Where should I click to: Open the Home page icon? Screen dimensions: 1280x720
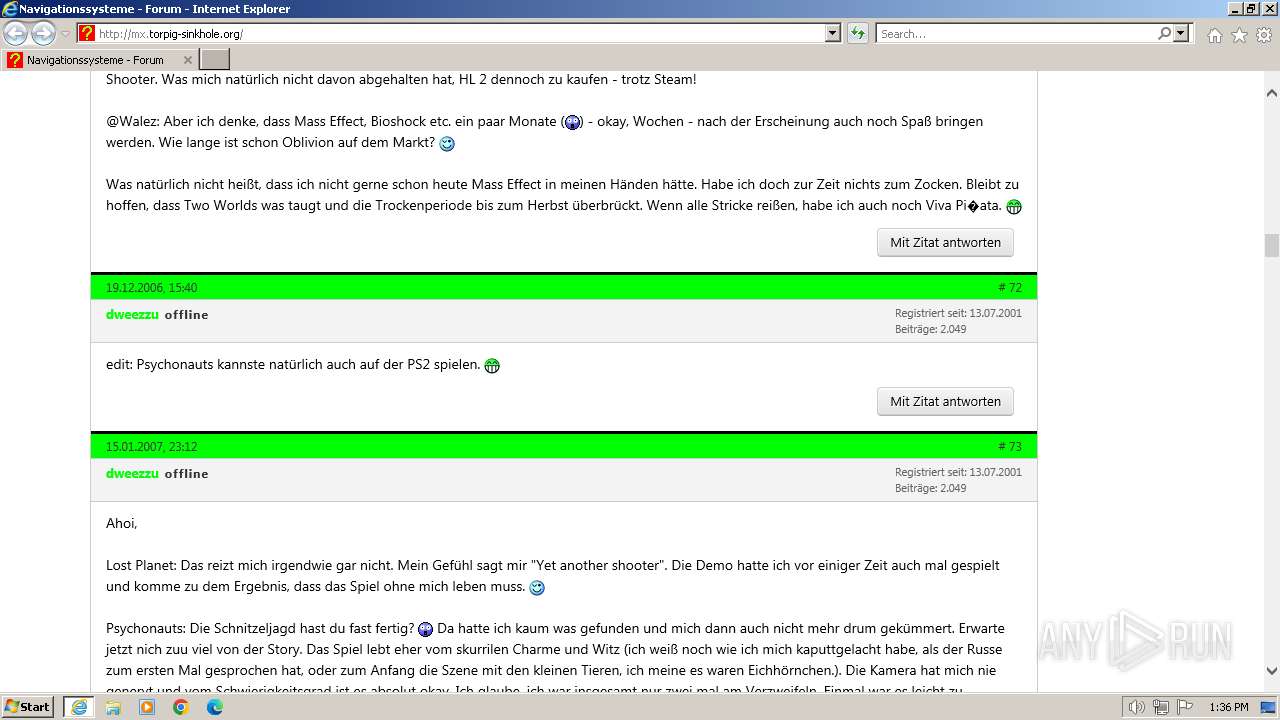1214,35
